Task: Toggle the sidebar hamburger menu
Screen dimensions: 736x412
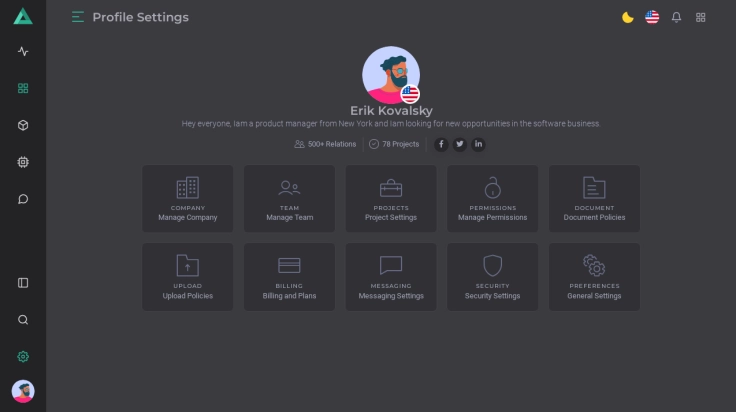Action: coord(78,17)
